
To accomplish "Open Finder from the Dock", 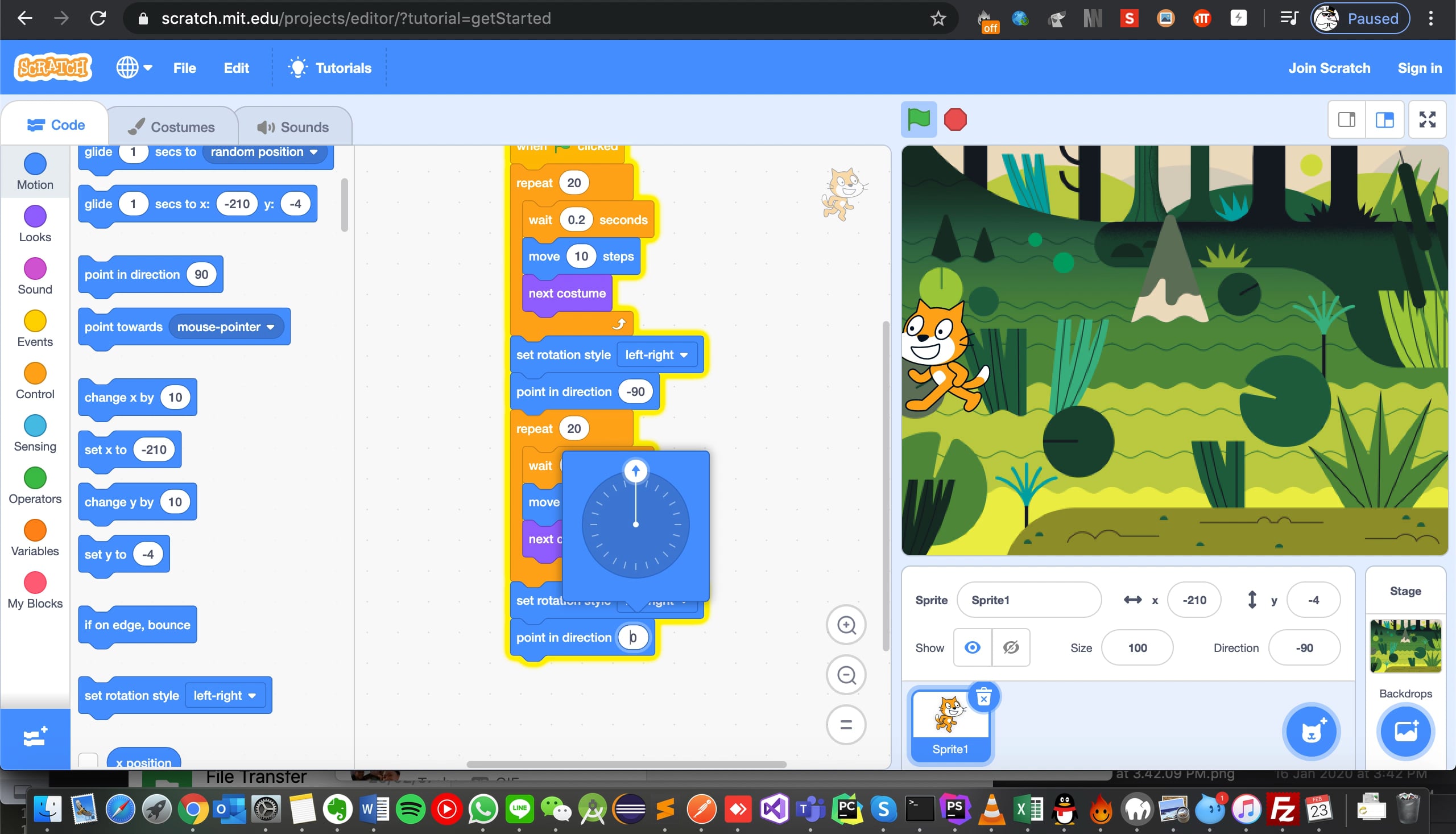I will (48, 809).
